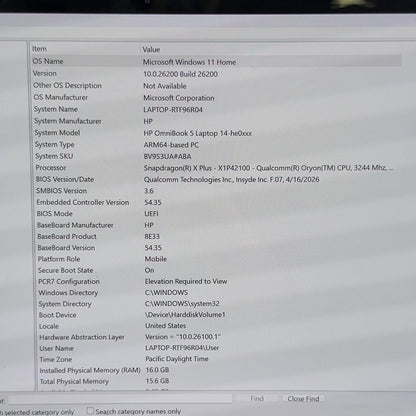Screen dimensions: 416x416
Task: Select the Processor row
Action: (216, 168)
